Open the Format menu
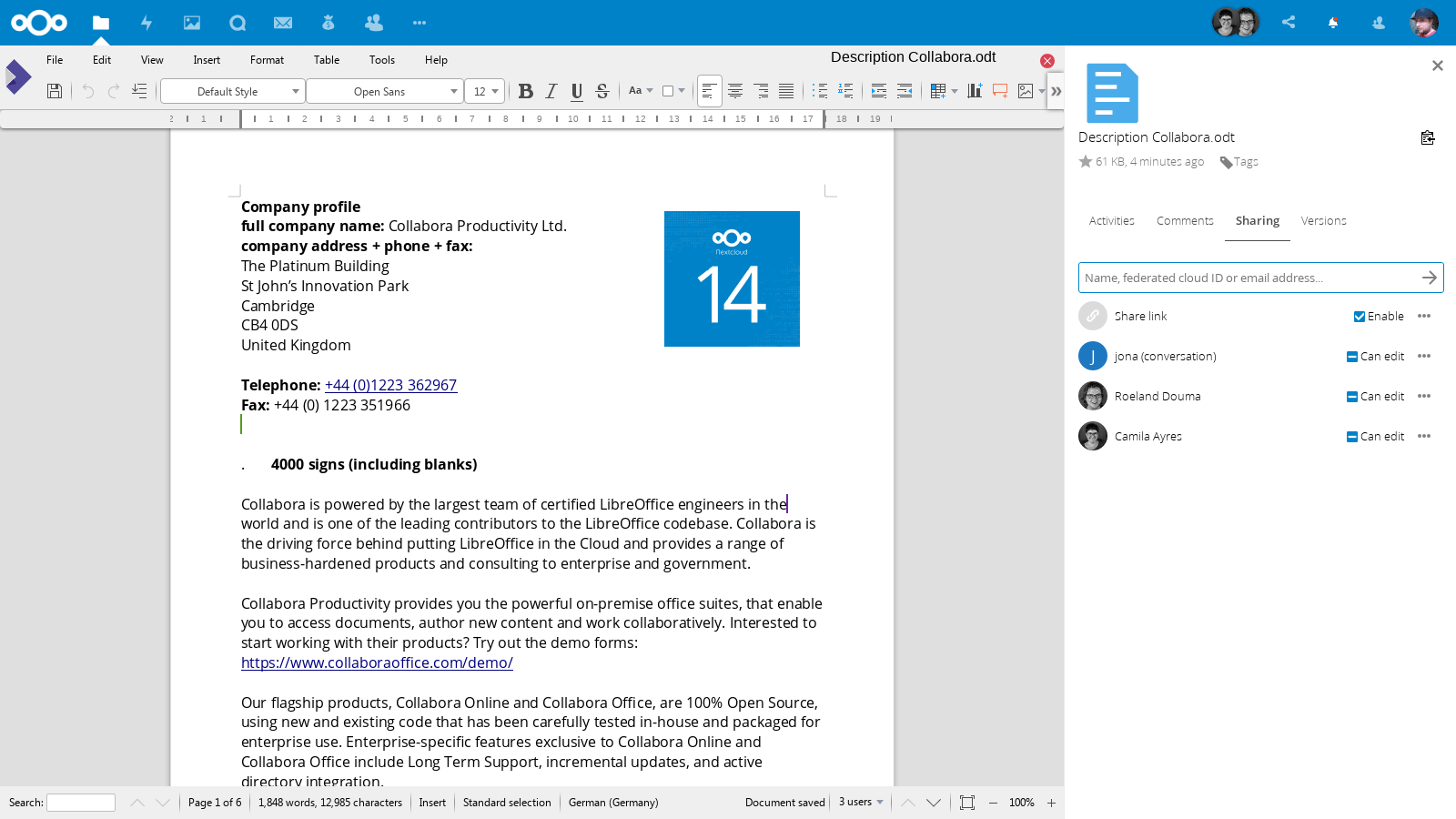The height and width of the screenshot is (819, 1456). point(267,60)
